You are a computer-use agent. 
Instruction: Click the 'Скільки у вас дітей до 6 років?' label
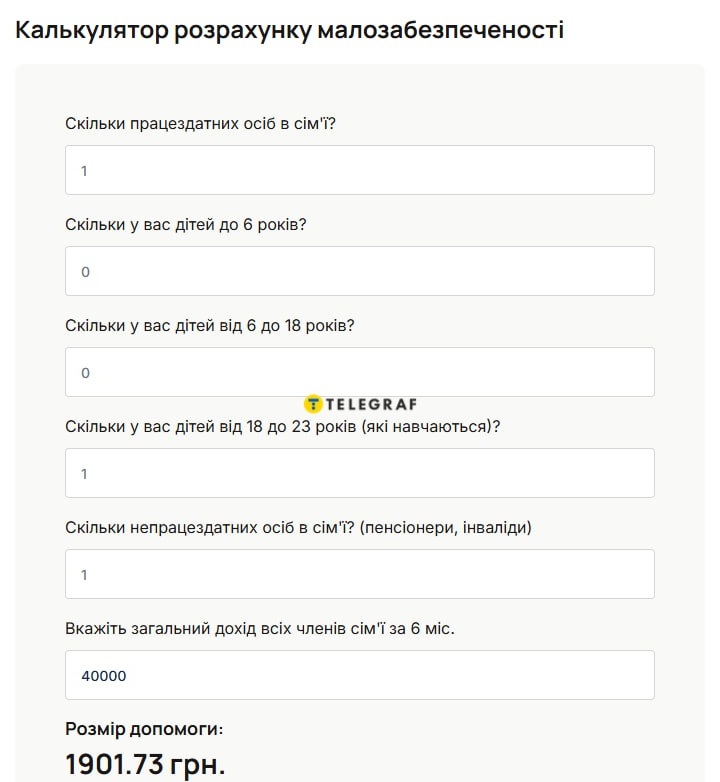click(186, 225)
